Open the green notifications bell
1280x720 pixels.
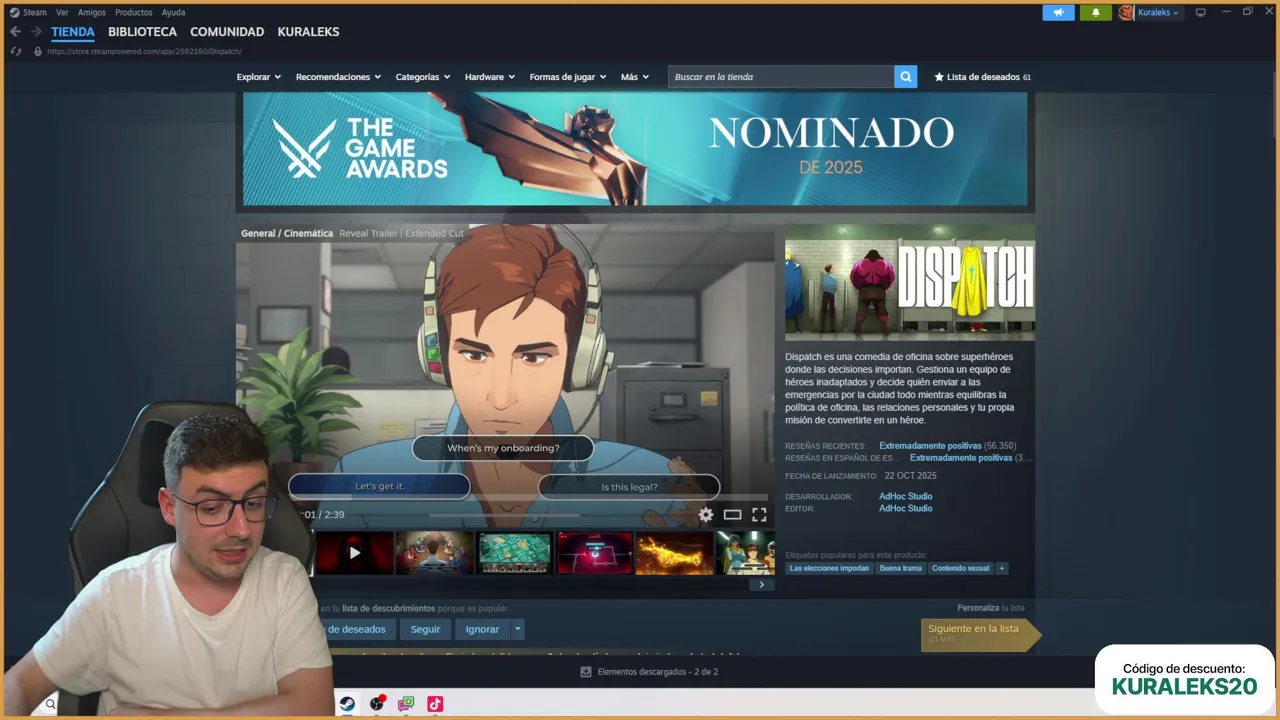[x=1095, y=12]
